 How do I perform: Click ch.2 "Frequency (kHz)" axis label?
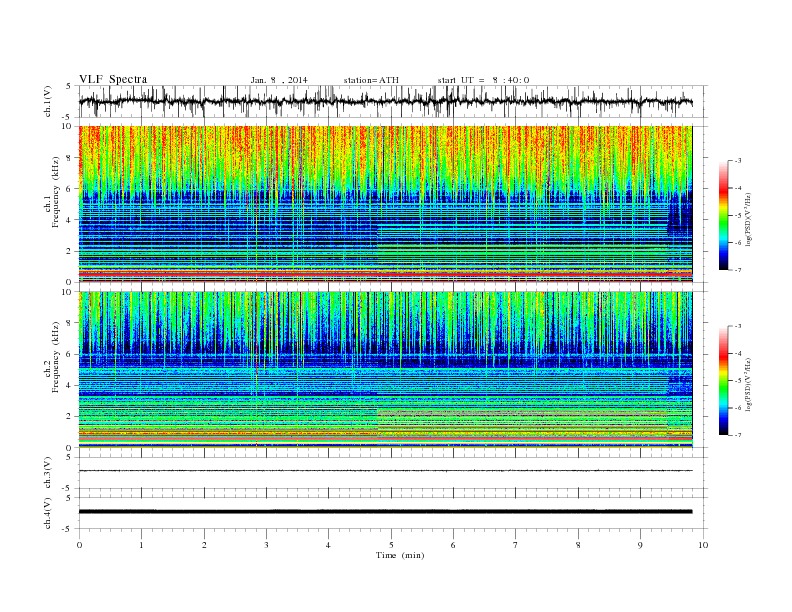55,357
